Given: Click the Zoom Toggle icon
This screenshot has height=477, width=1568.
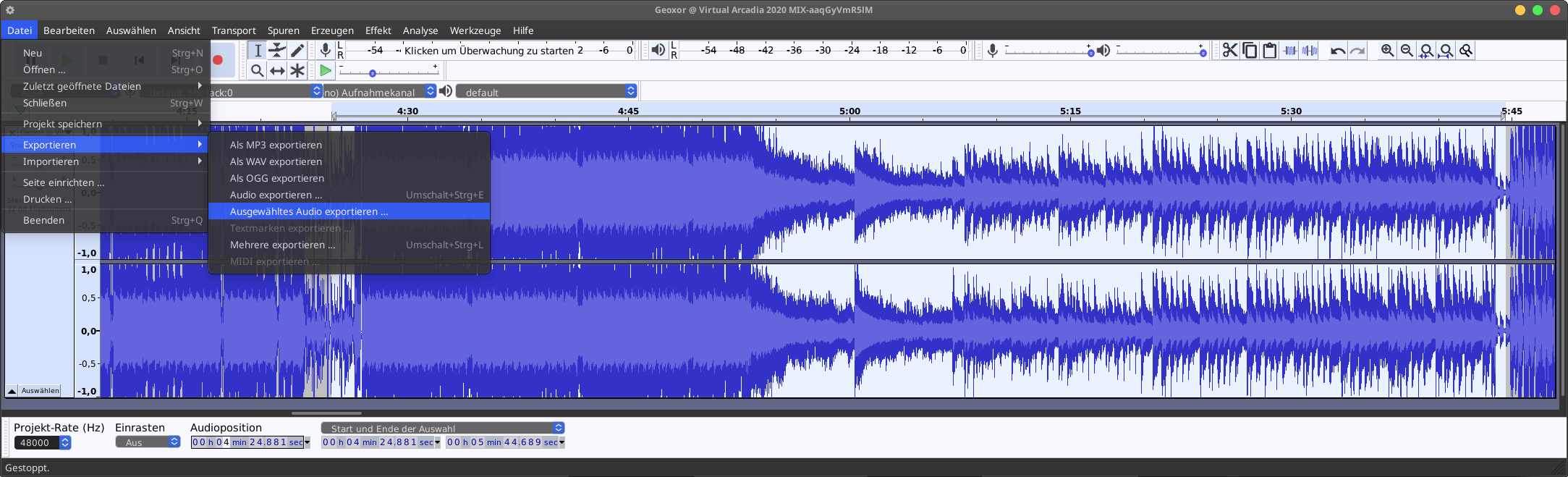Looking at the screenshot, I should (x=1466, y=50).
